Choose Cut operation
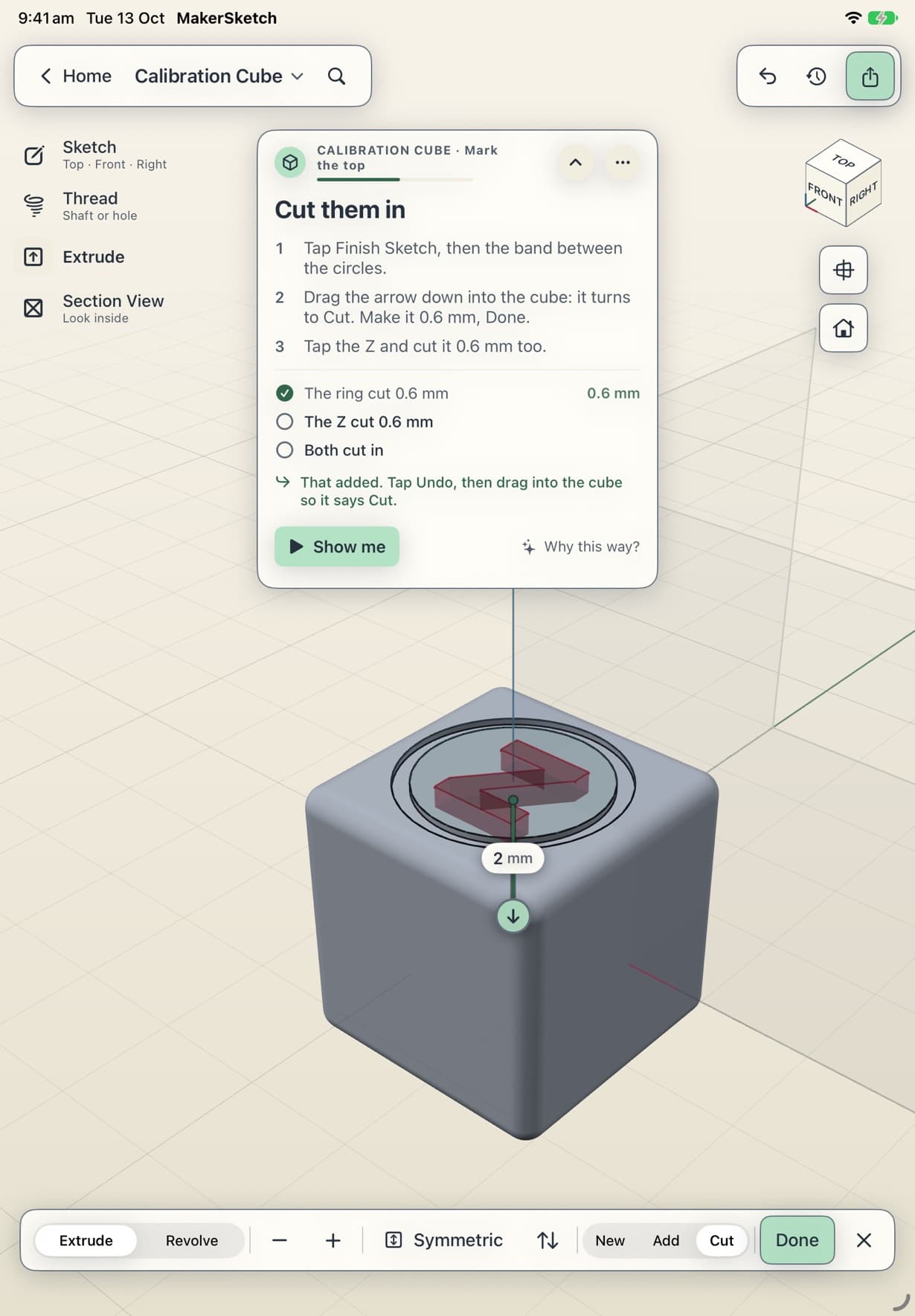915x1316 pixels. (x=722, y=1240)
